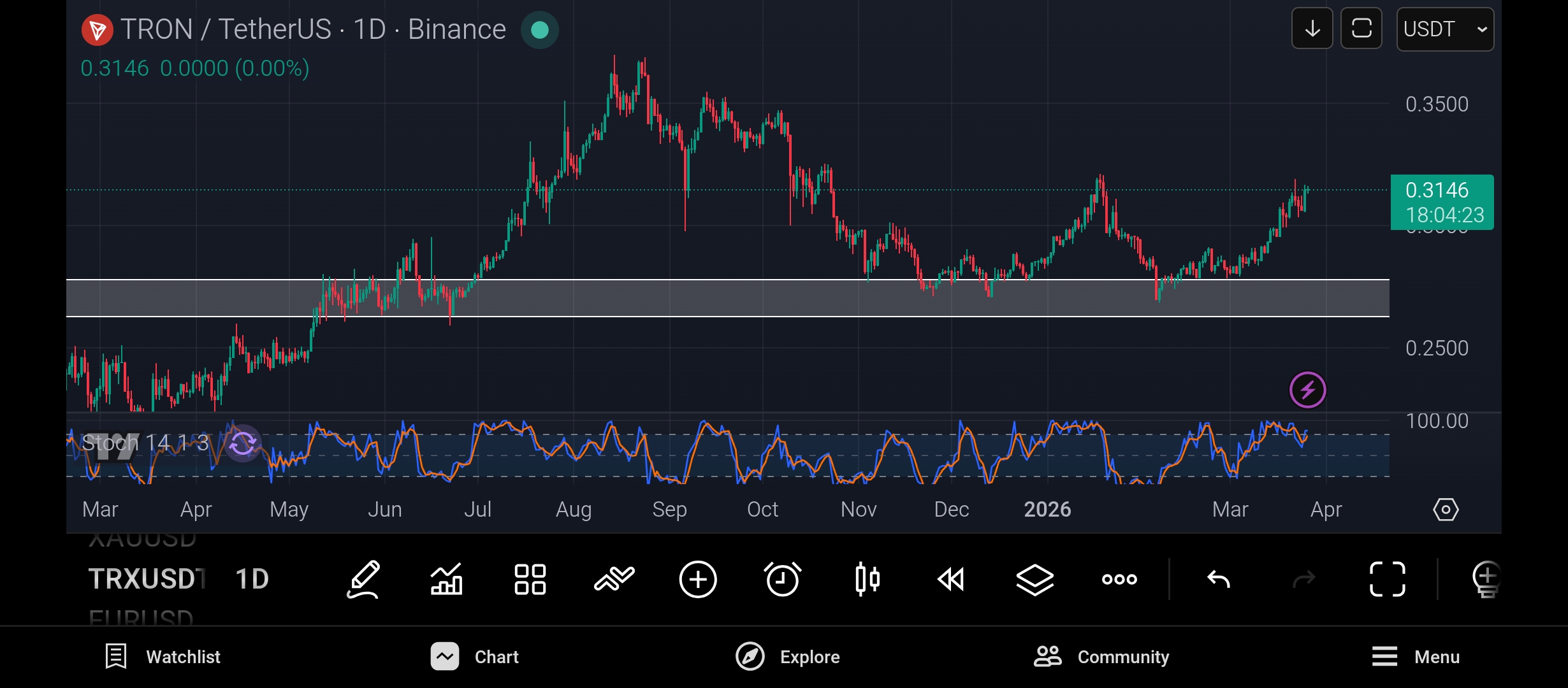This screenshot has height=688, width=1568.
Task: Open the indicators chart icon
Action: 446,579
